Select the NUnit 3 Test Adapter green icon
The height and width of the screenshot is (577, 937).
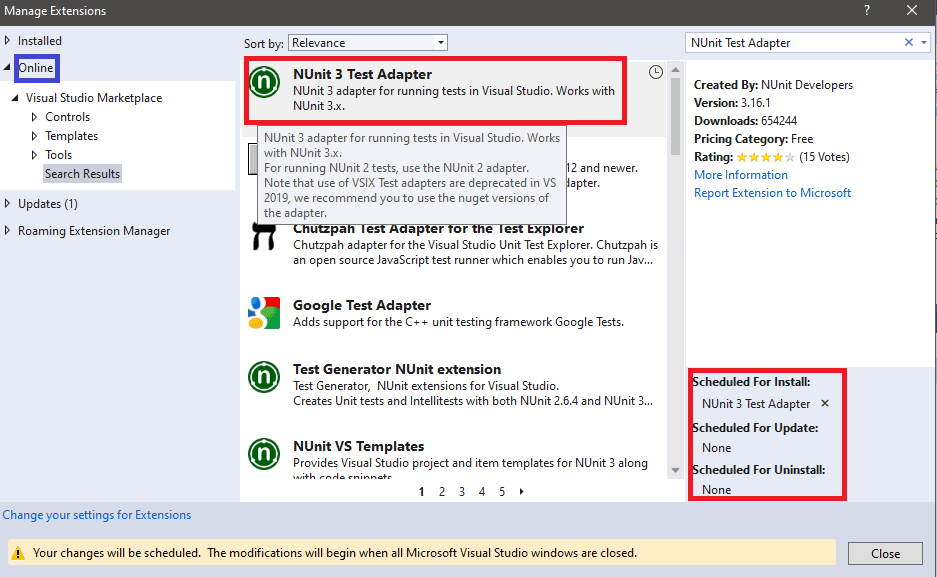263,83
